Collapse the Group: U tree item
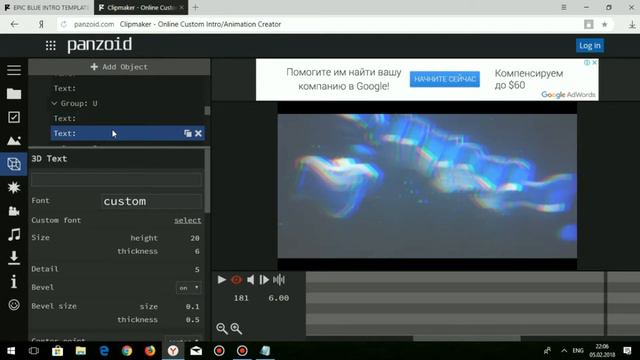Image resolution: width=640 pixels, height=360 pixels. tap(54, 104)
